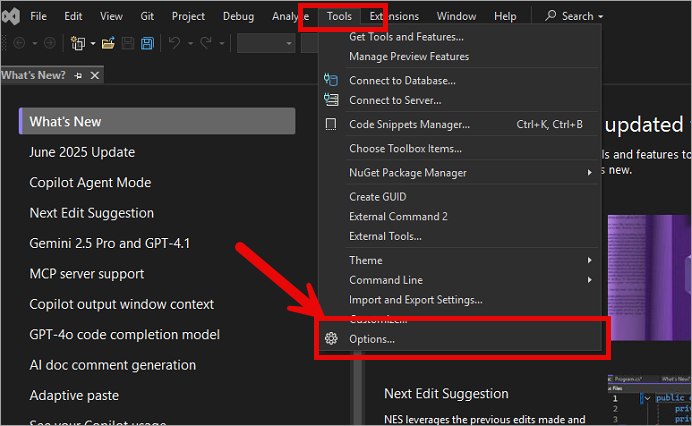Select the What's New list heading

click(x=157, y=121)
